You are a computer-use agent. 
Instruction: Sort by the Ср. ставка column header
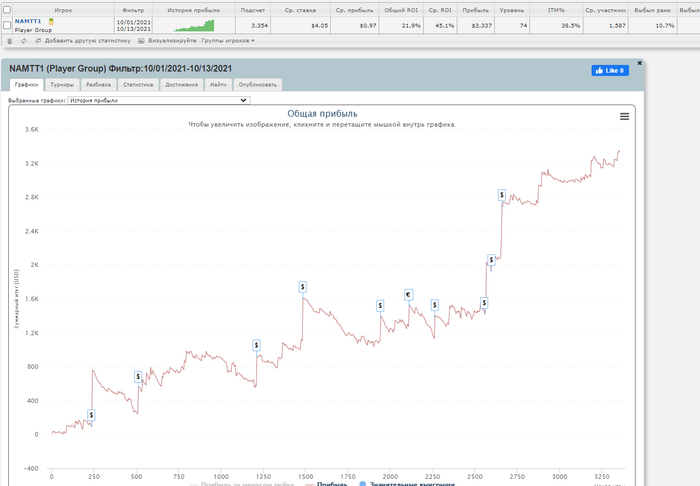300,10
